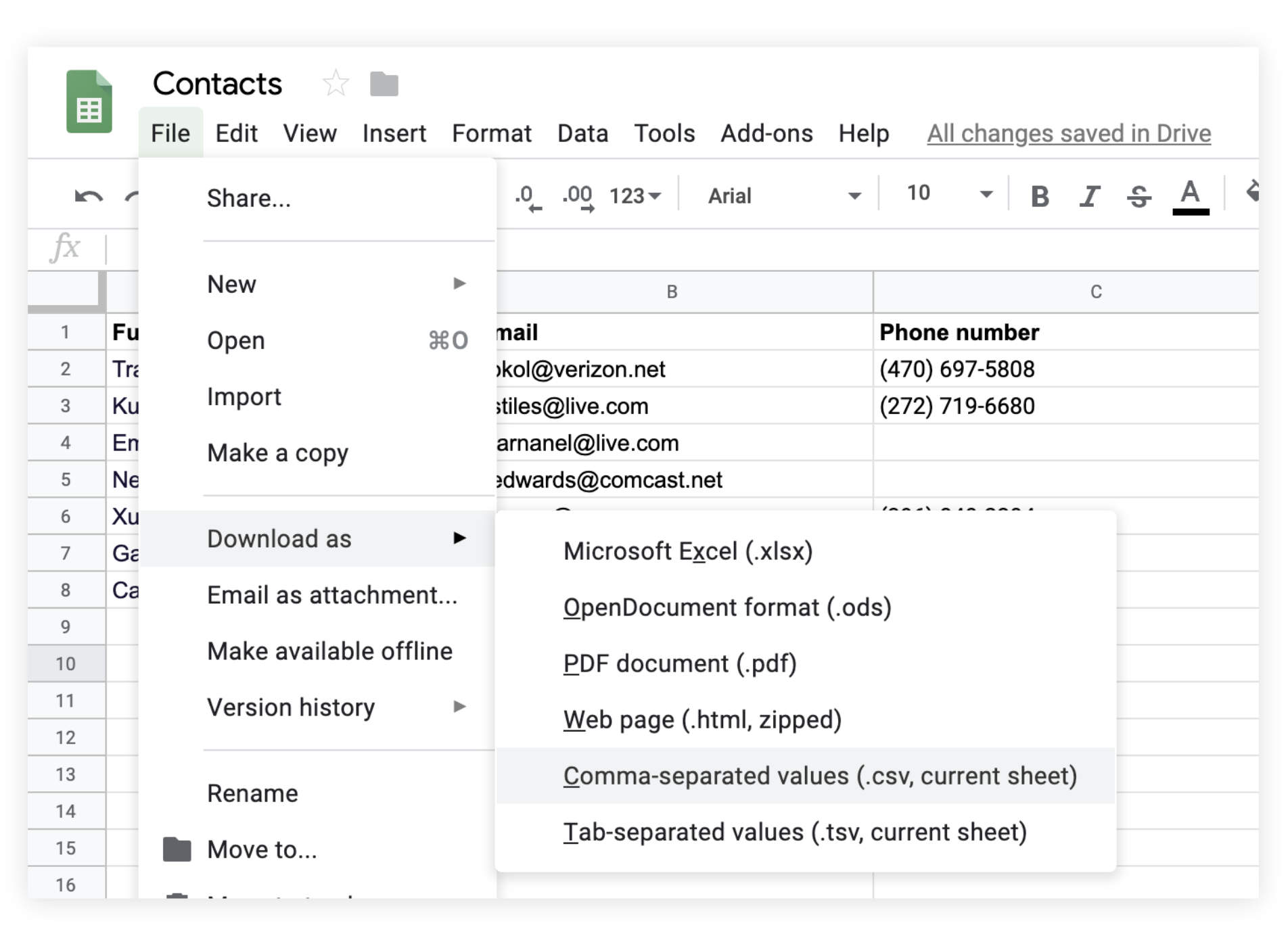Toggle bold formatting
The height and width of the screenshot is (936, 1288).
tap(1040, 197)
